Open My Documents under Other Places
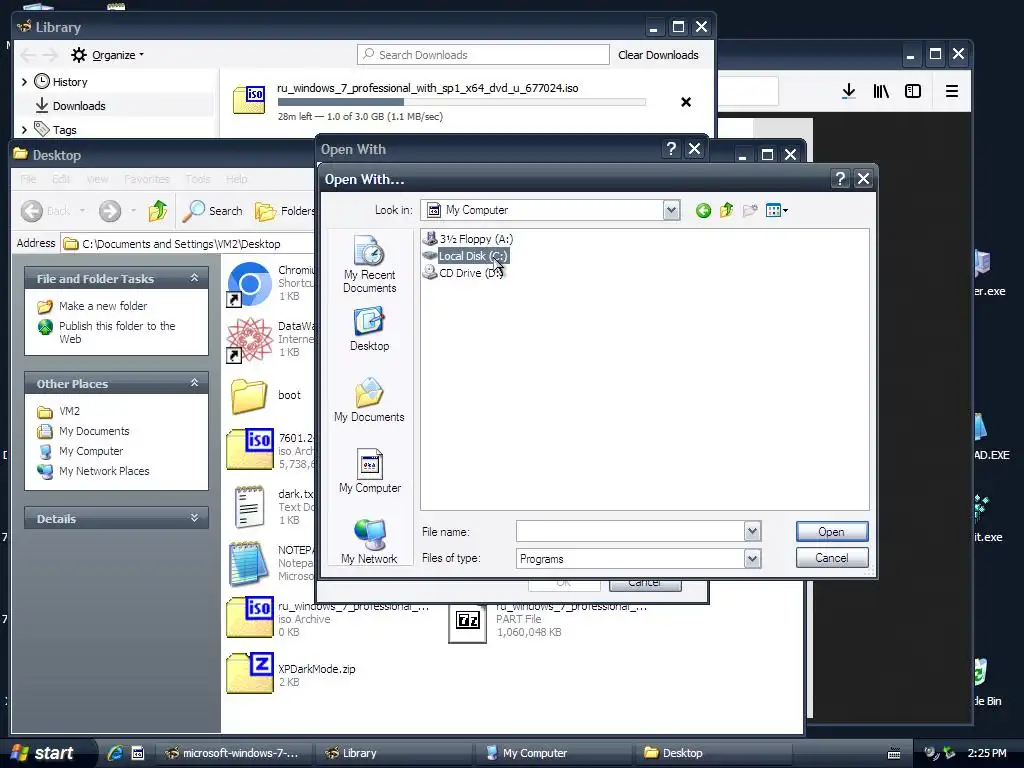The height and width of the screenshot is (768, 1024). pos(94,431)
